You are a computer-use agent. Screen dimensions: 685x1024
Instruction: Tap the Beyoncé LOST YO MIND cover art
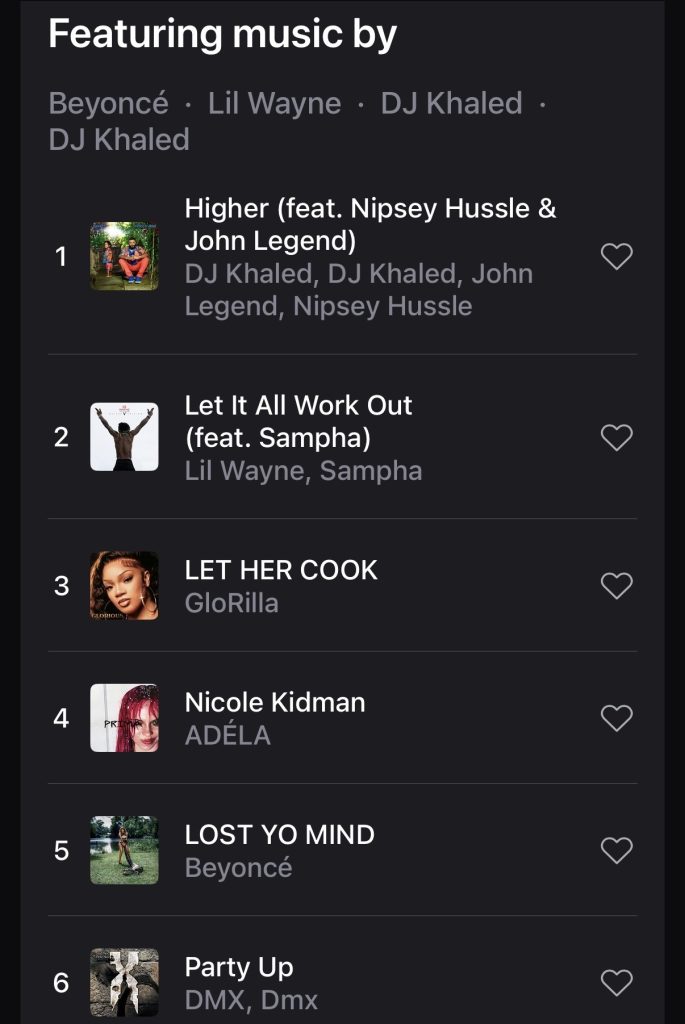coord(124,850)
